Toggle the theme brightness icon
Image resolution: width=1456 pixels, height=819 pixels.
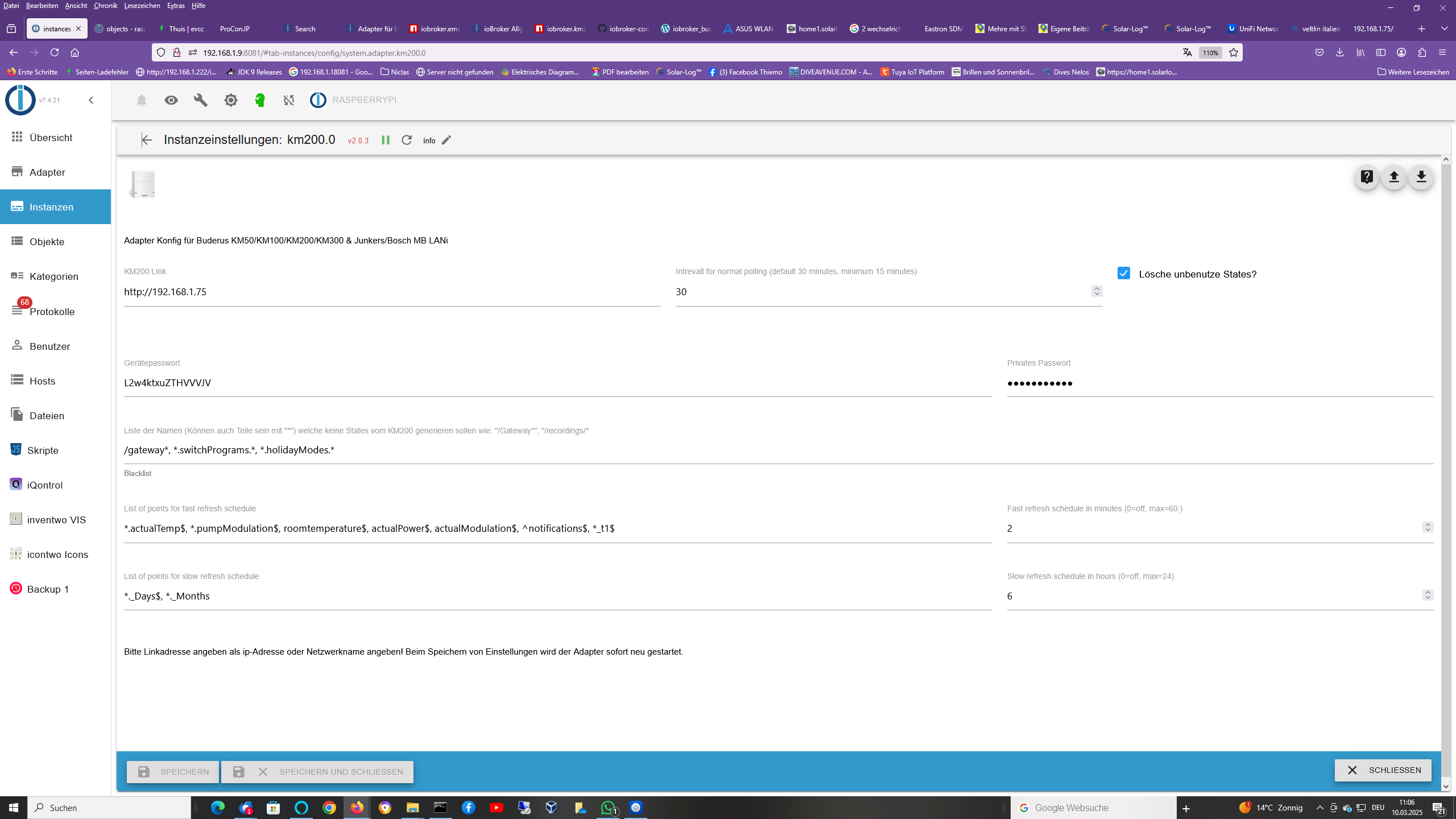tap(230, 100)
